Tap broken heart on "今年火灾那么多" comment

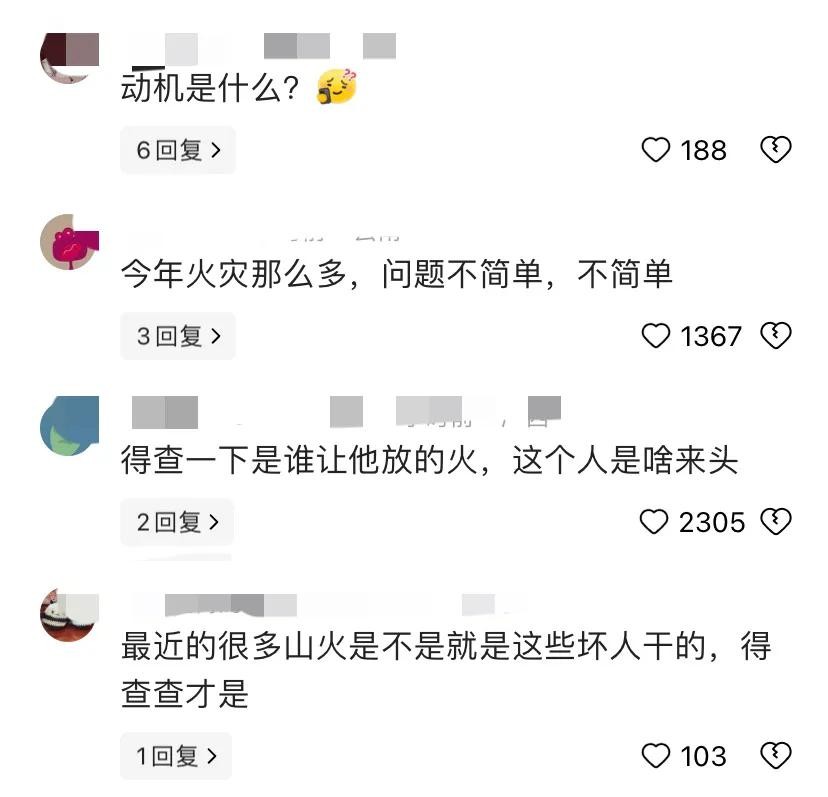click(775, 336)
